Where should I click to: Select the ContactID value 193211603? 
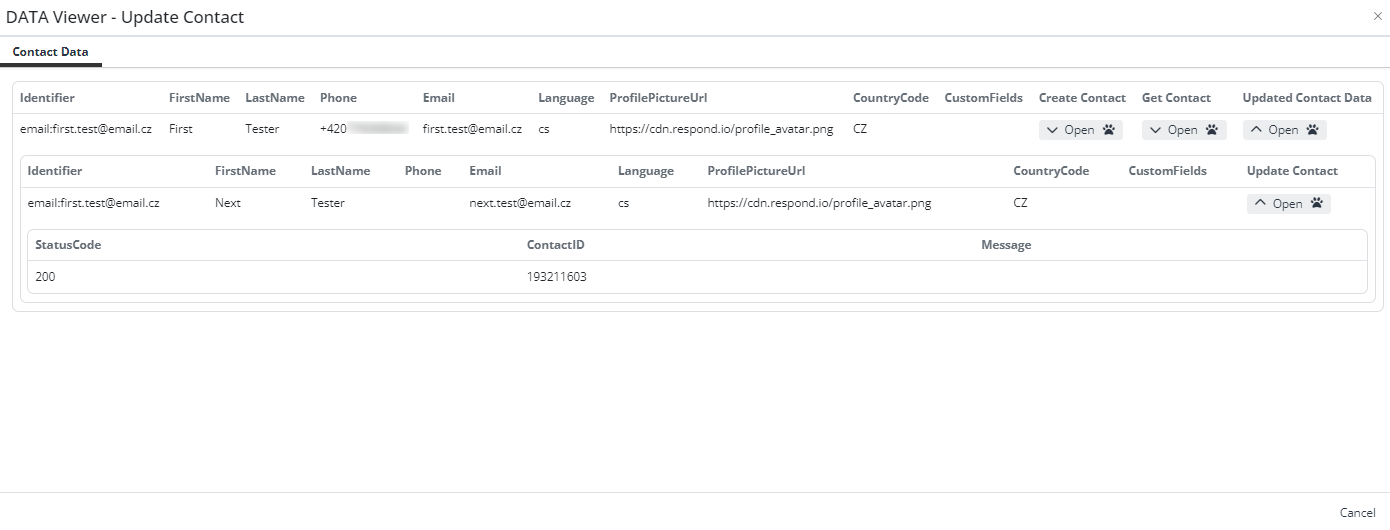556,277
